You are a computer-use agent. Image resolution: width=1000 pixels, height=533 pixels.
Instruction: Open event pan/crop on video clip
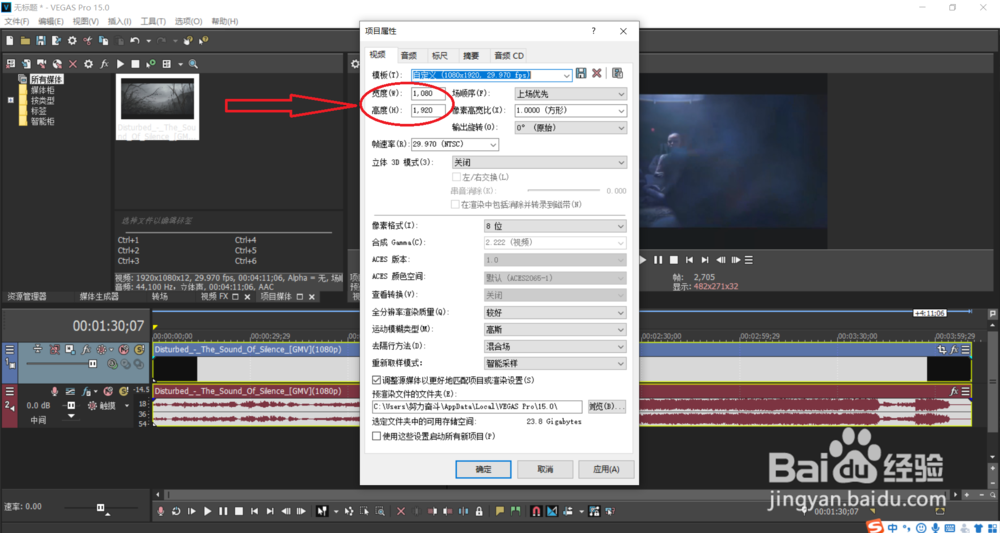pyautogui.click(x=942, y=350)
